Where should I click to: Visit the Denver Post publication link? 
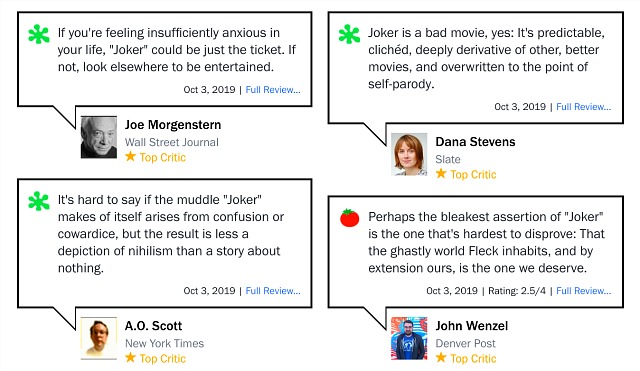[465, 344]
